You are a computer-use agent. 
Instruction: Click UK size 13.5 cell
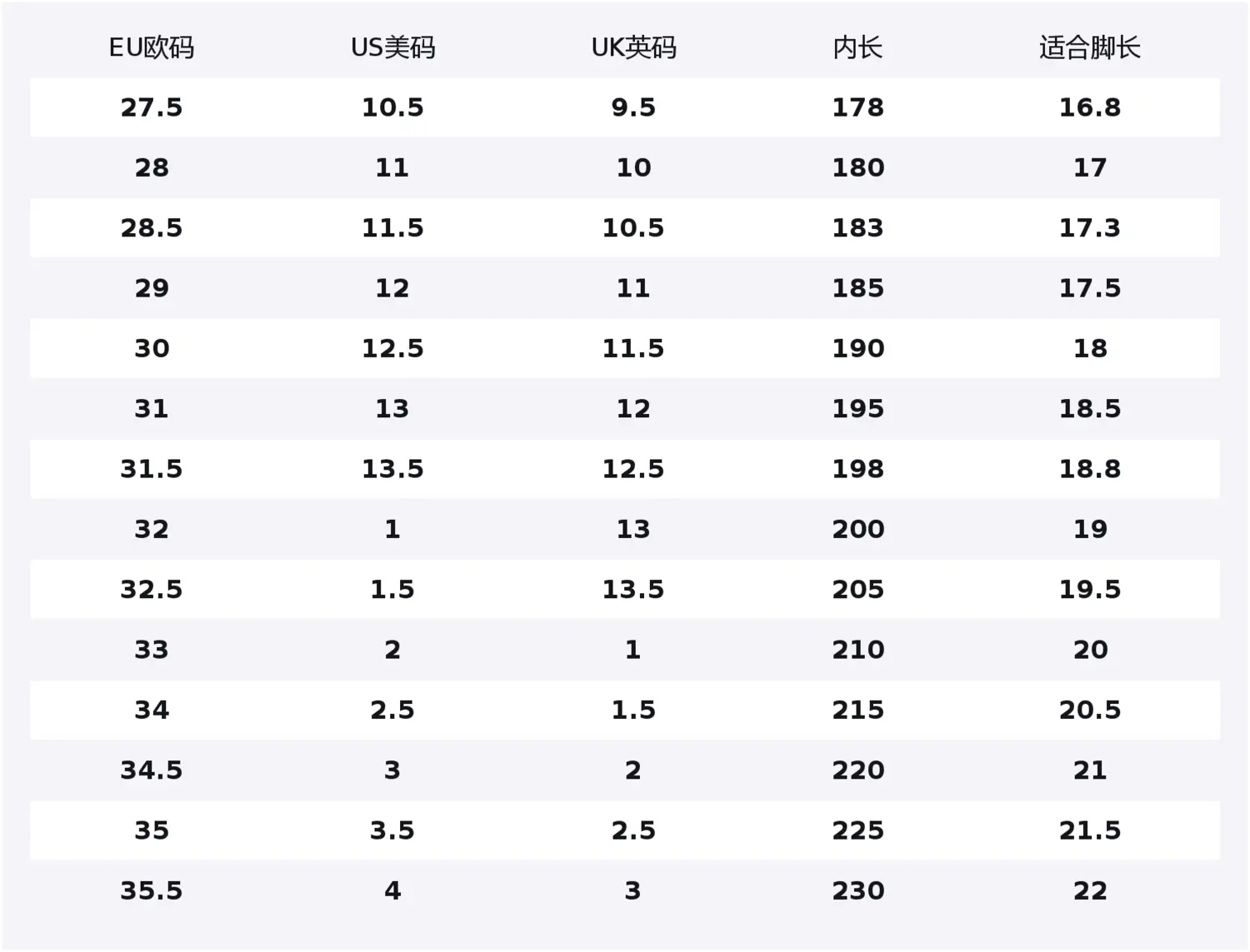click(x=633, y=590)
